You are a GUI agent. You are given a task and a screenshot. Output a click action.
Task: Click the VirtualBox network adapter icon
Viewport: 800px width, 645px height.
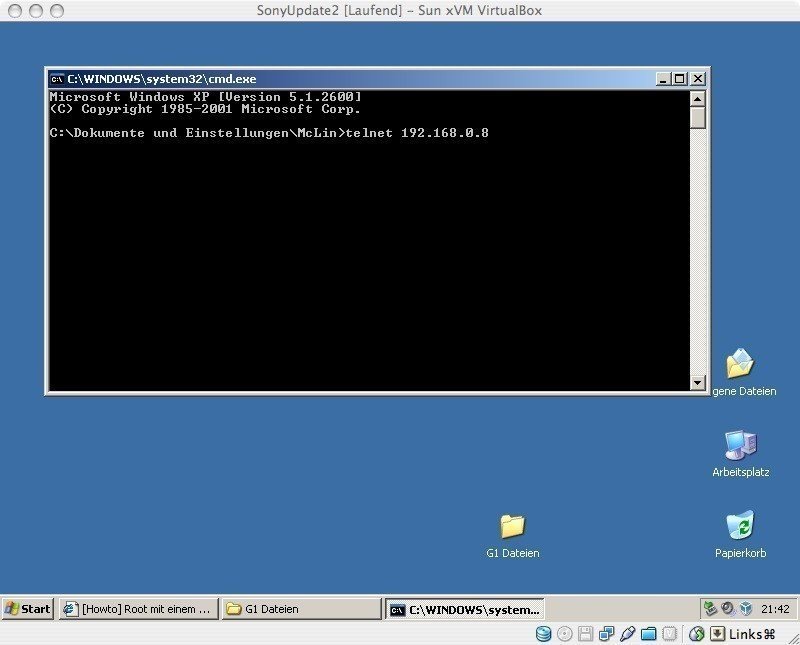(606, 634)
